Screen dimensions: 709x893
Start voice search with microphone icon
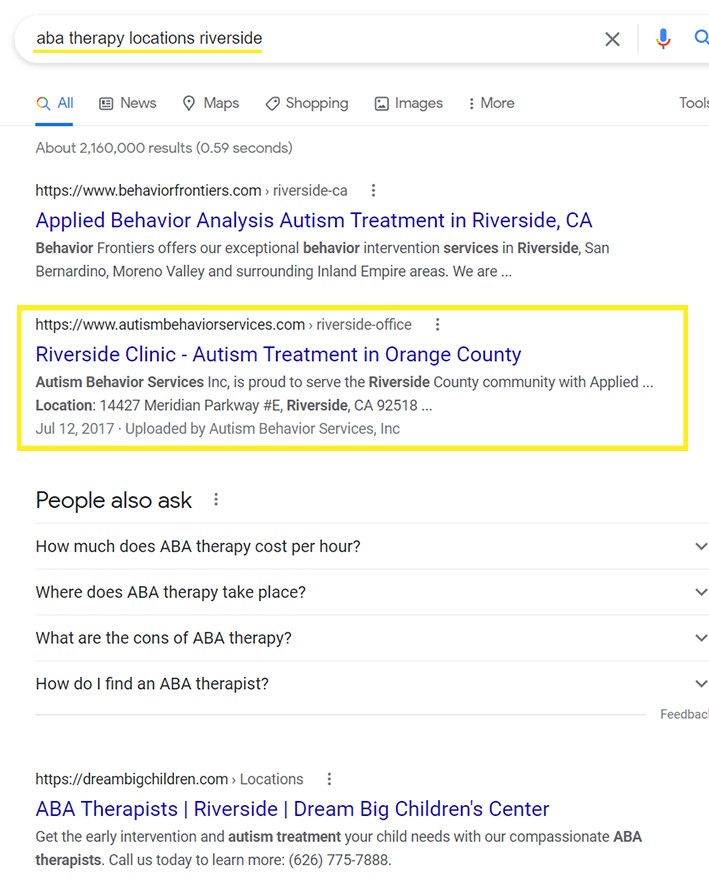663,39
